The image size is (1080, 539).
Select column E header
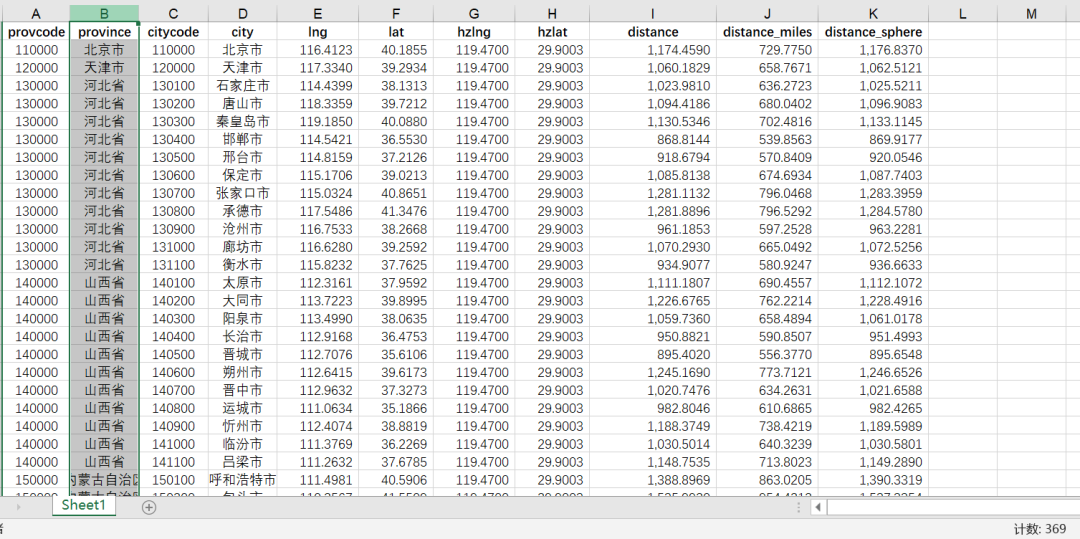point(317,14)
